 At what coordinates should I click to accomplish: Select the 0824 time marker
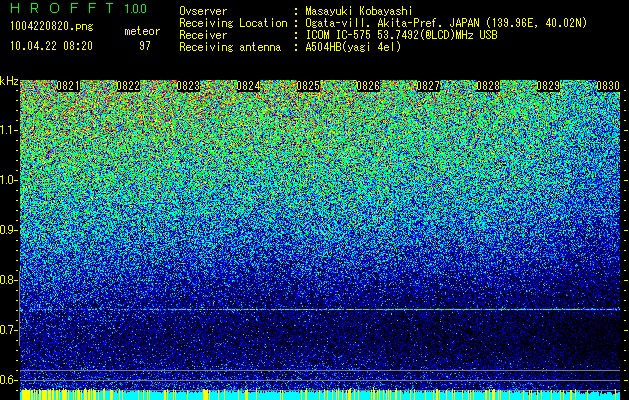(248, 86)
